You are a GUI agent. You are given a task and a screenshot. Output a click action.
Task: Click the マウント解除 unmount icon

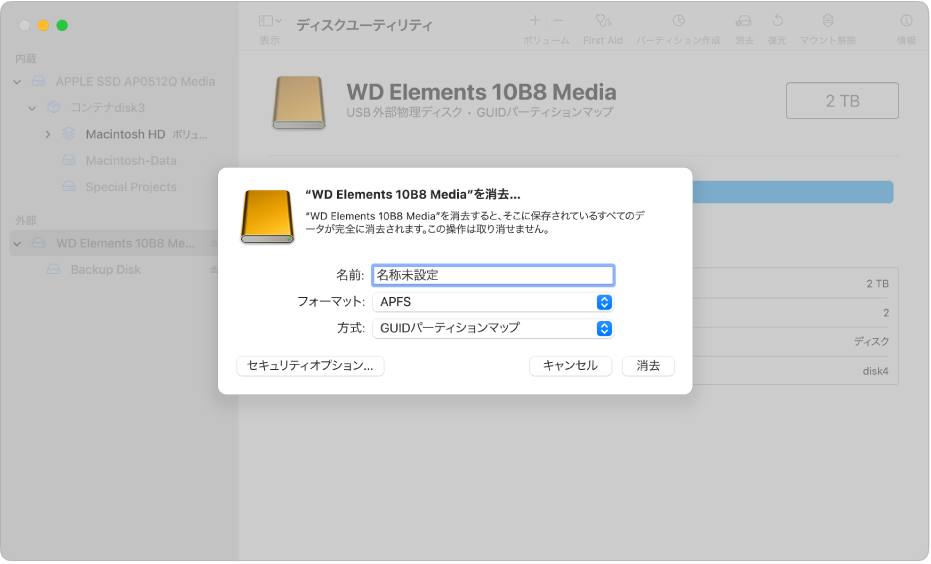828,21
